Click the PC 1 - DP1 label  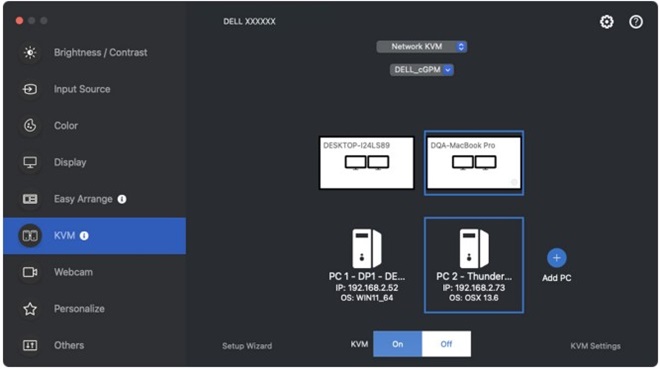(367, 276)
